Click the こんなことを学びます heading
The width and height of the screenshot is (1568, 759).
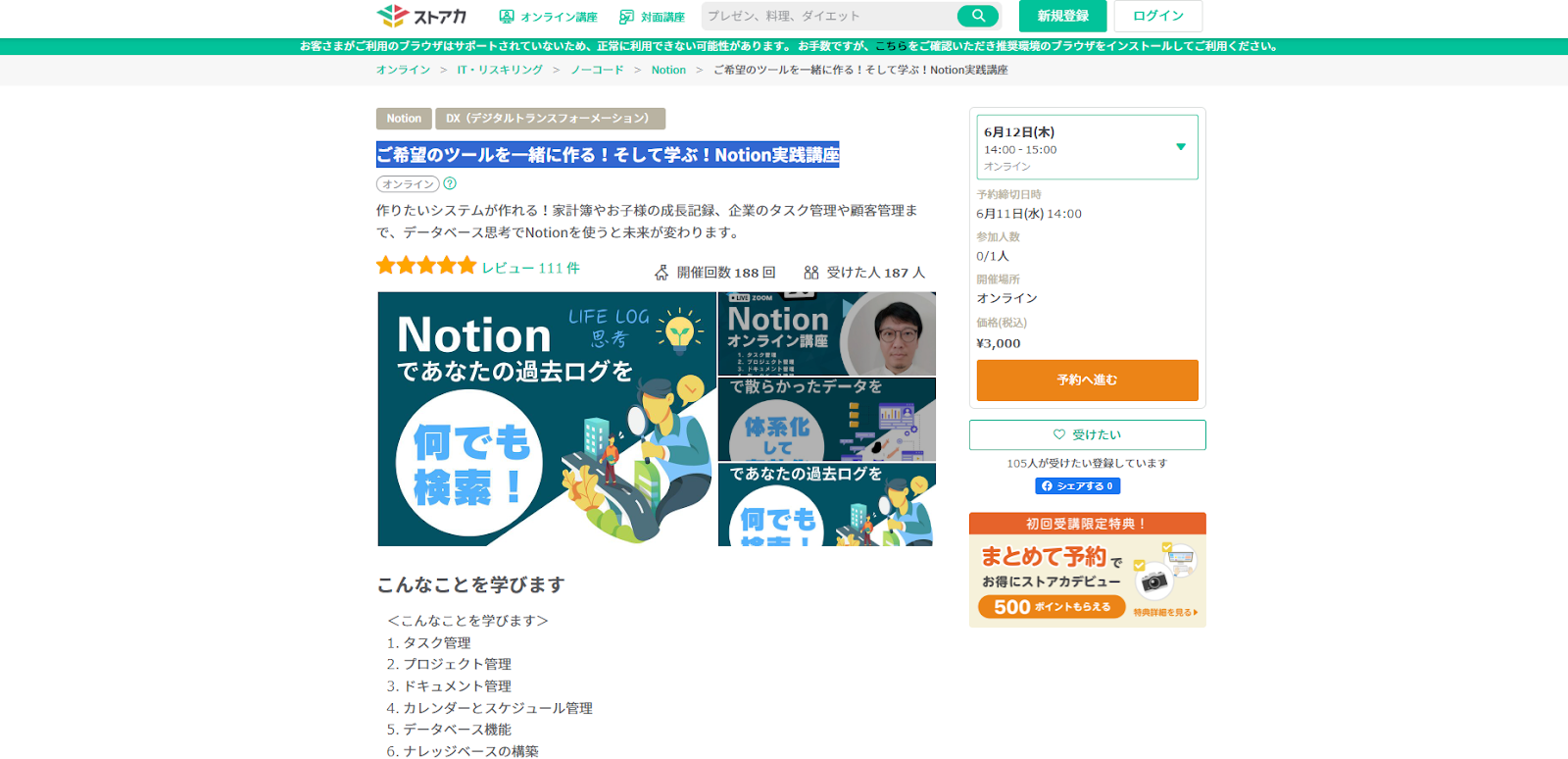pos(470,584)
